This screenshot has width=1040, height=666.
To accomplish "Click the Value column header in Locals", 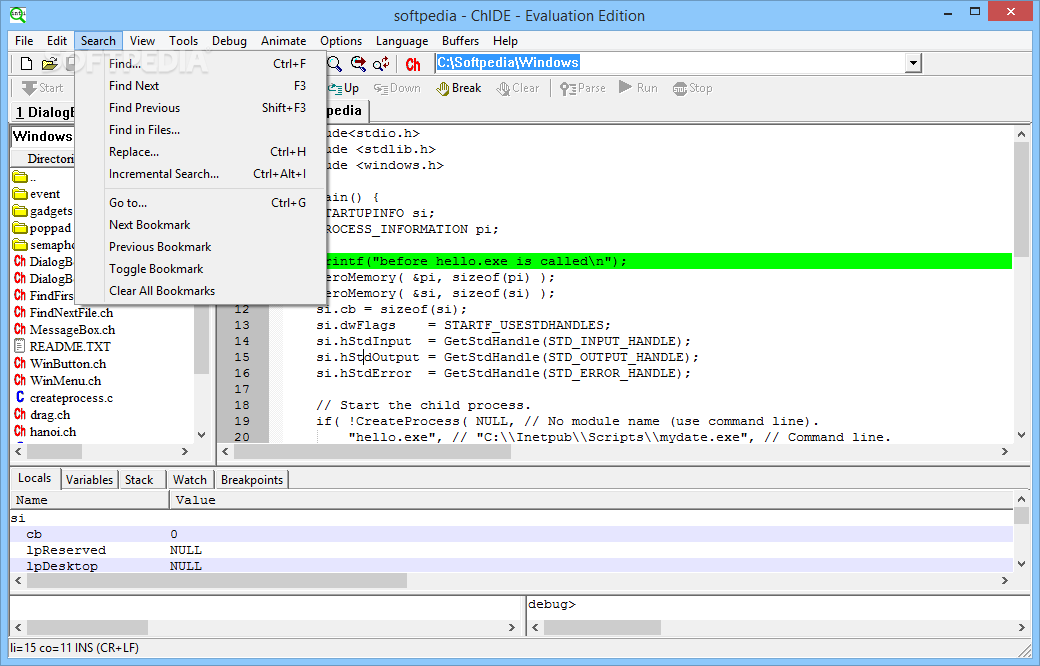I will click(592, 500).
